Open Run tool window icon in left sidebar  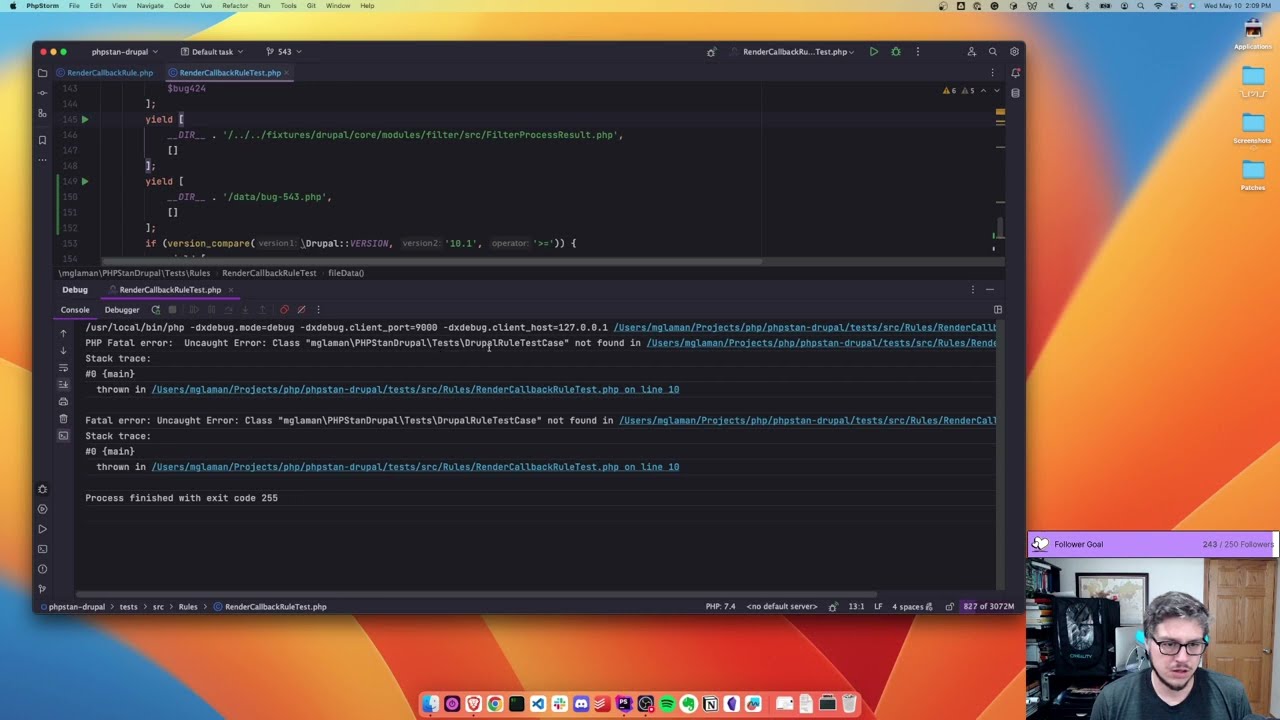[42, 529]
